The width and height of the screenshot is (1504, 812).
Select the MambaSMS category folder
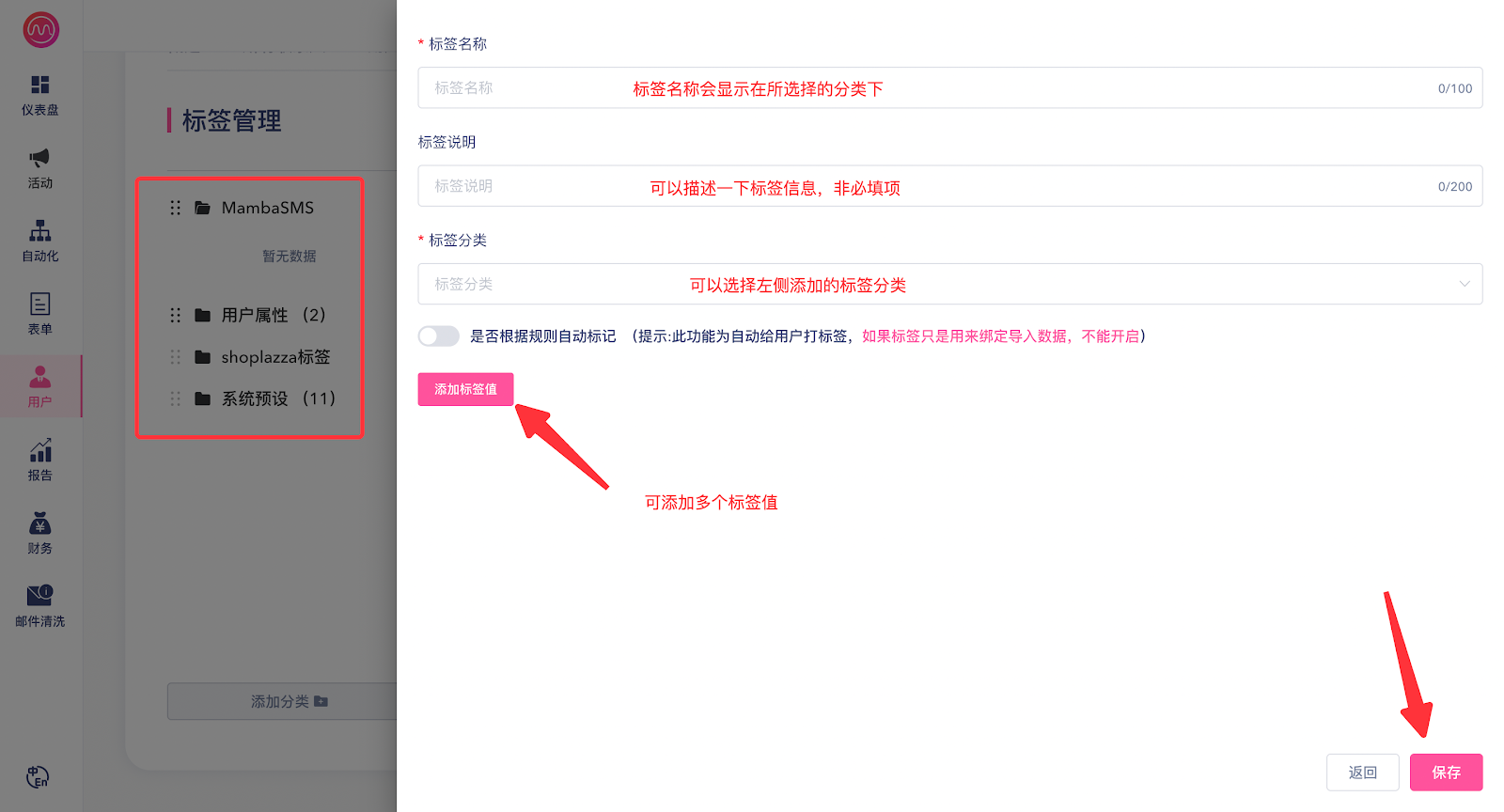coord(267,208)
